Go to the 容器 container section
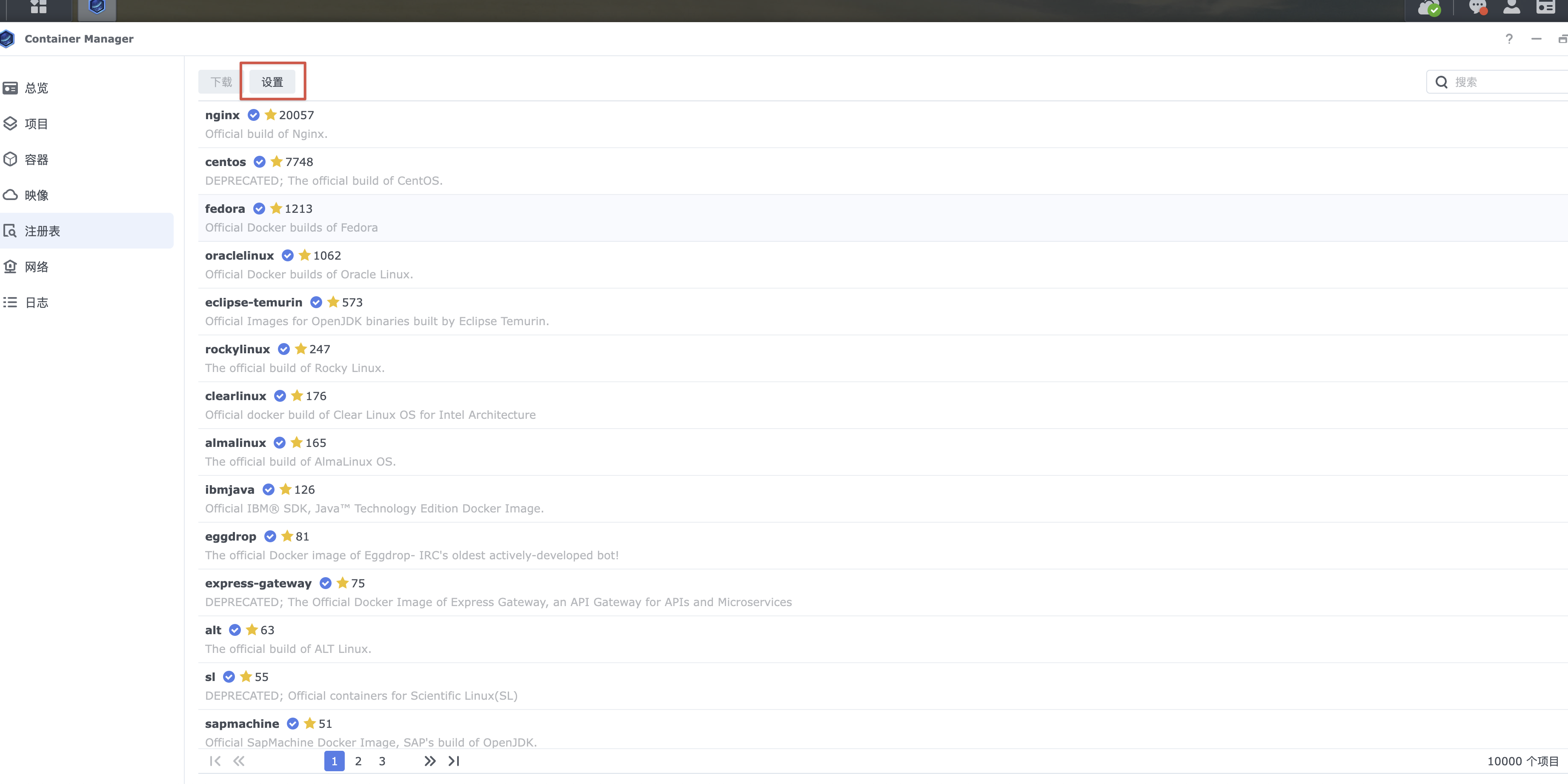This screenshot has height=784, width=1568. 37,160
